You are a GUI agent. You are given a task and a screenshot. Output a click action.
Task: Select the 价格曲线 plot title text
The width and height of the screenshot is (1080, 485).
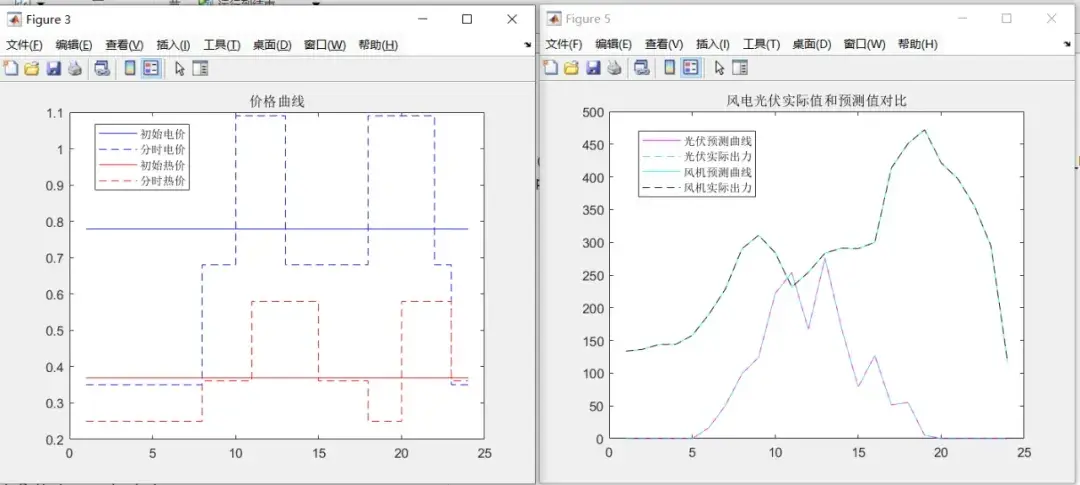(276, 102)
